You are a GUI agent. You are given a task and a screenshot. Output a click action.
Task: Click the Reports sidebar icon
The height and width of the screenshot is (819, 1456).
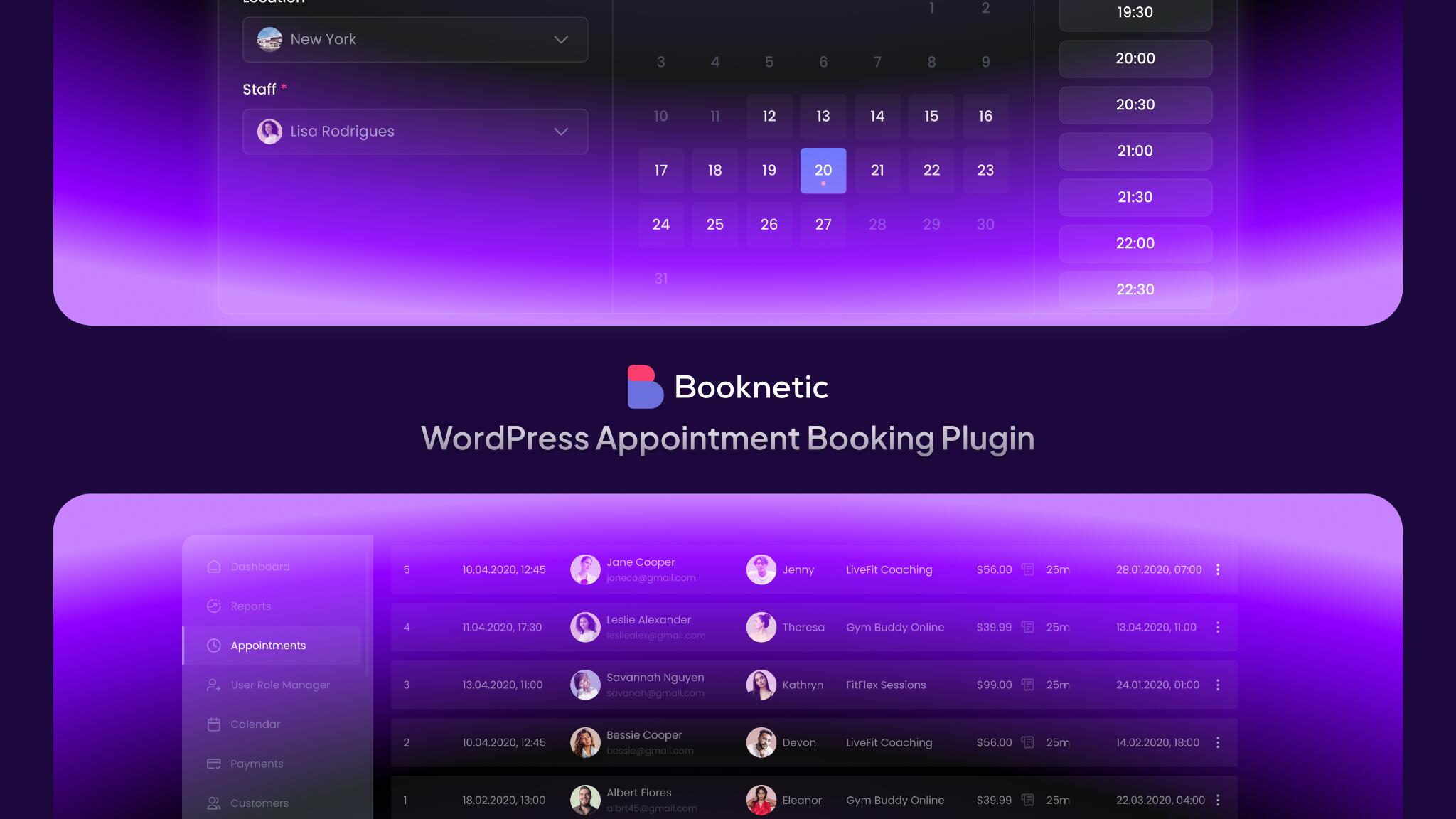(213, 606)
